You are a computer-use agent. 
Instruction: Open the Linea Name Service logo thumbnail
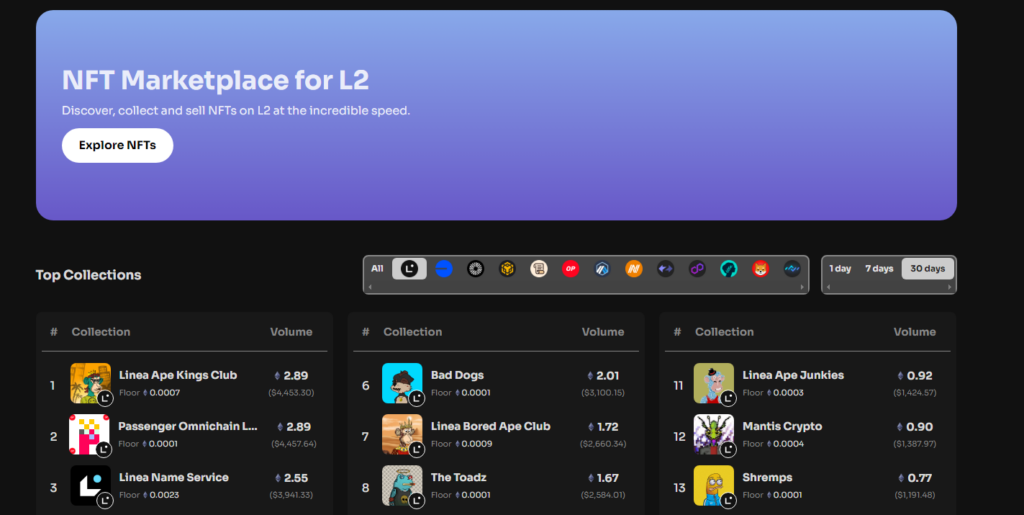coord(90,485)
